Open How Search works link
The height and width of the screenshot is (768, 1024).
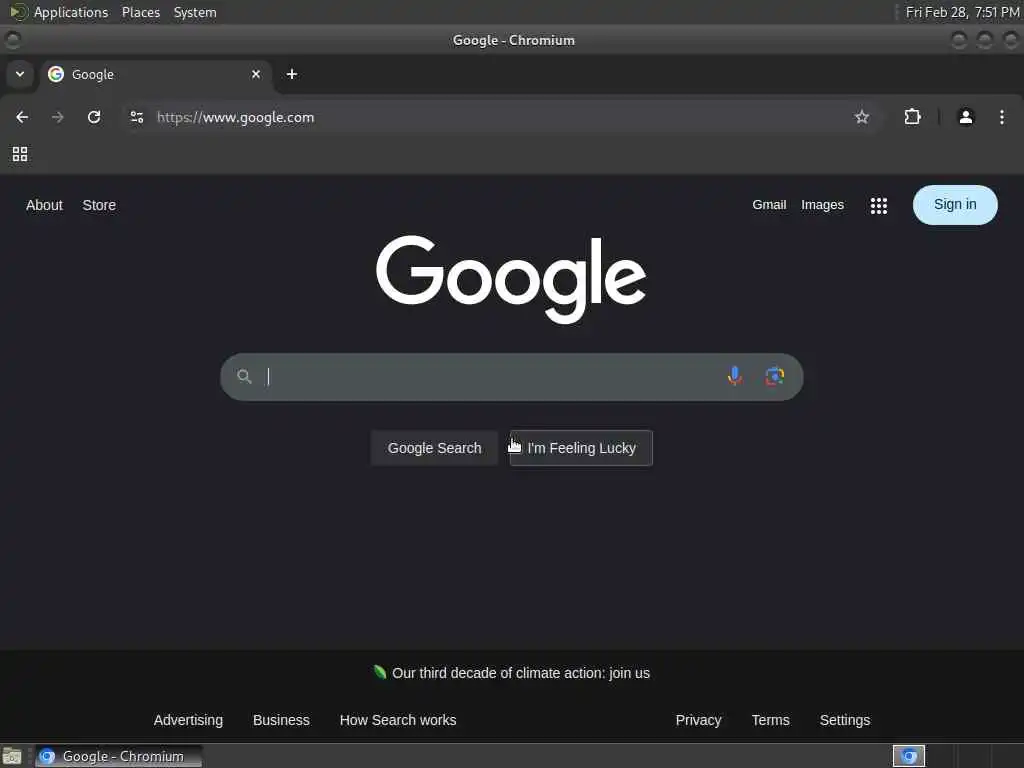398,720
